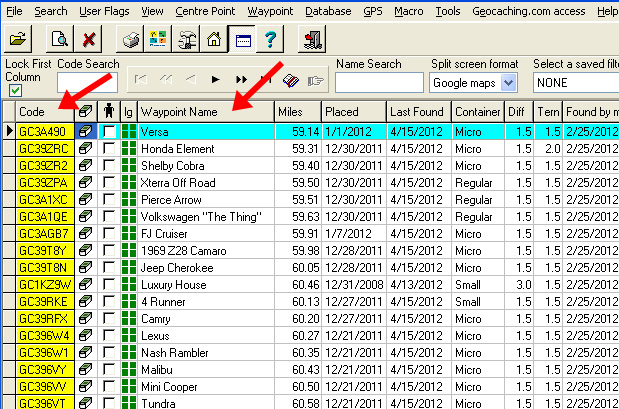
Task: Select code cell GC39ZRC
Action: click(45, 148)
